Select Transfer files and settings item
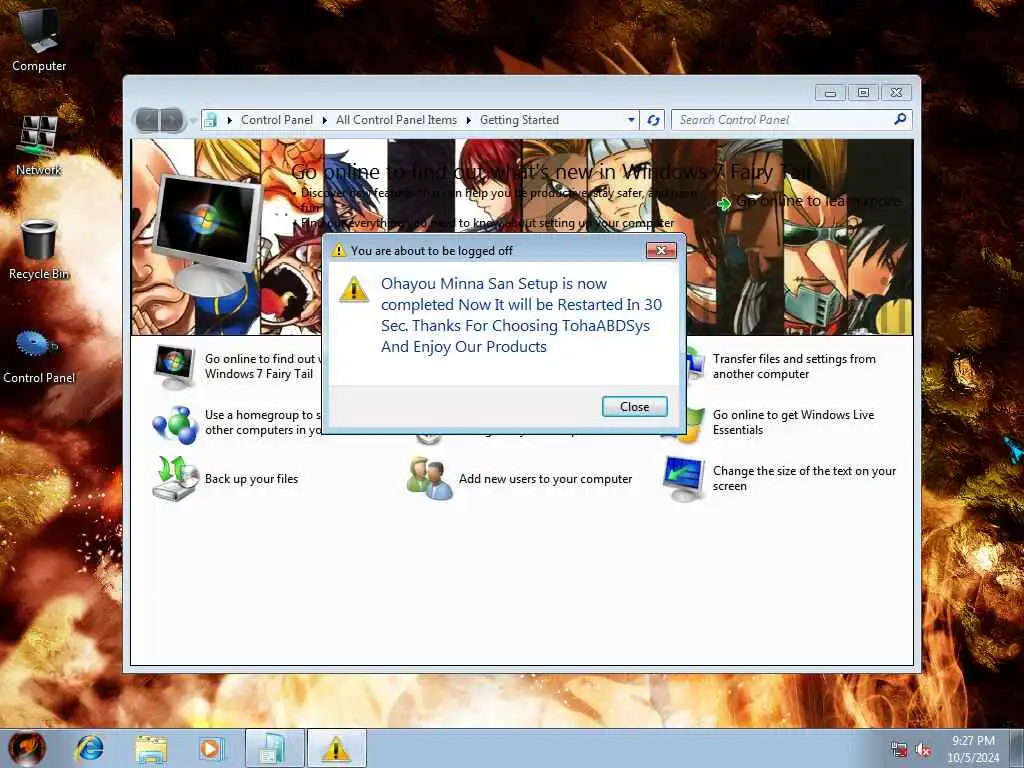Viewport: 1024px width, 768px height. pyautogui.click(x=794, y=366)
